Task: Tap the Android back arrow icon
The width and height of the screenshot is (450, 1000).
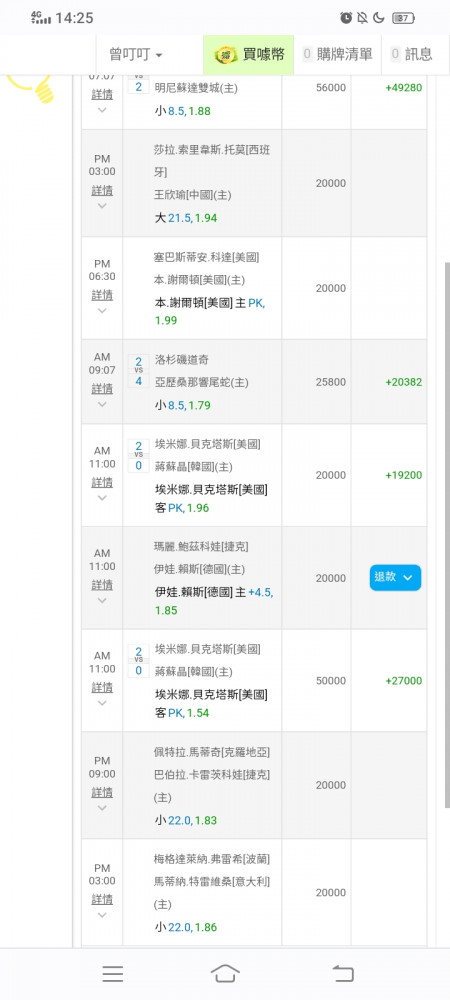Action: pos(343,973)
